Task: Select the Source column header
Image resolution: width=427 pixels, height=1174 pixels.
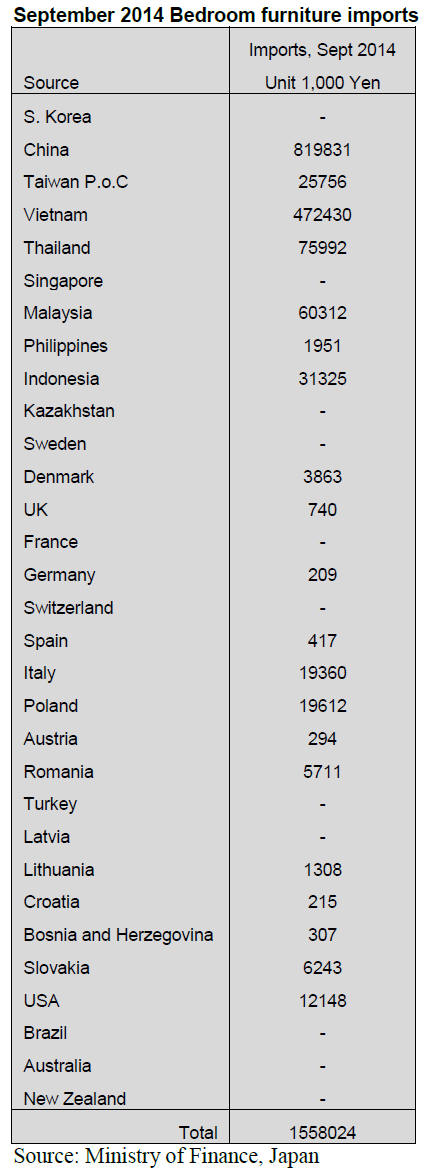Action: [51, 83]
